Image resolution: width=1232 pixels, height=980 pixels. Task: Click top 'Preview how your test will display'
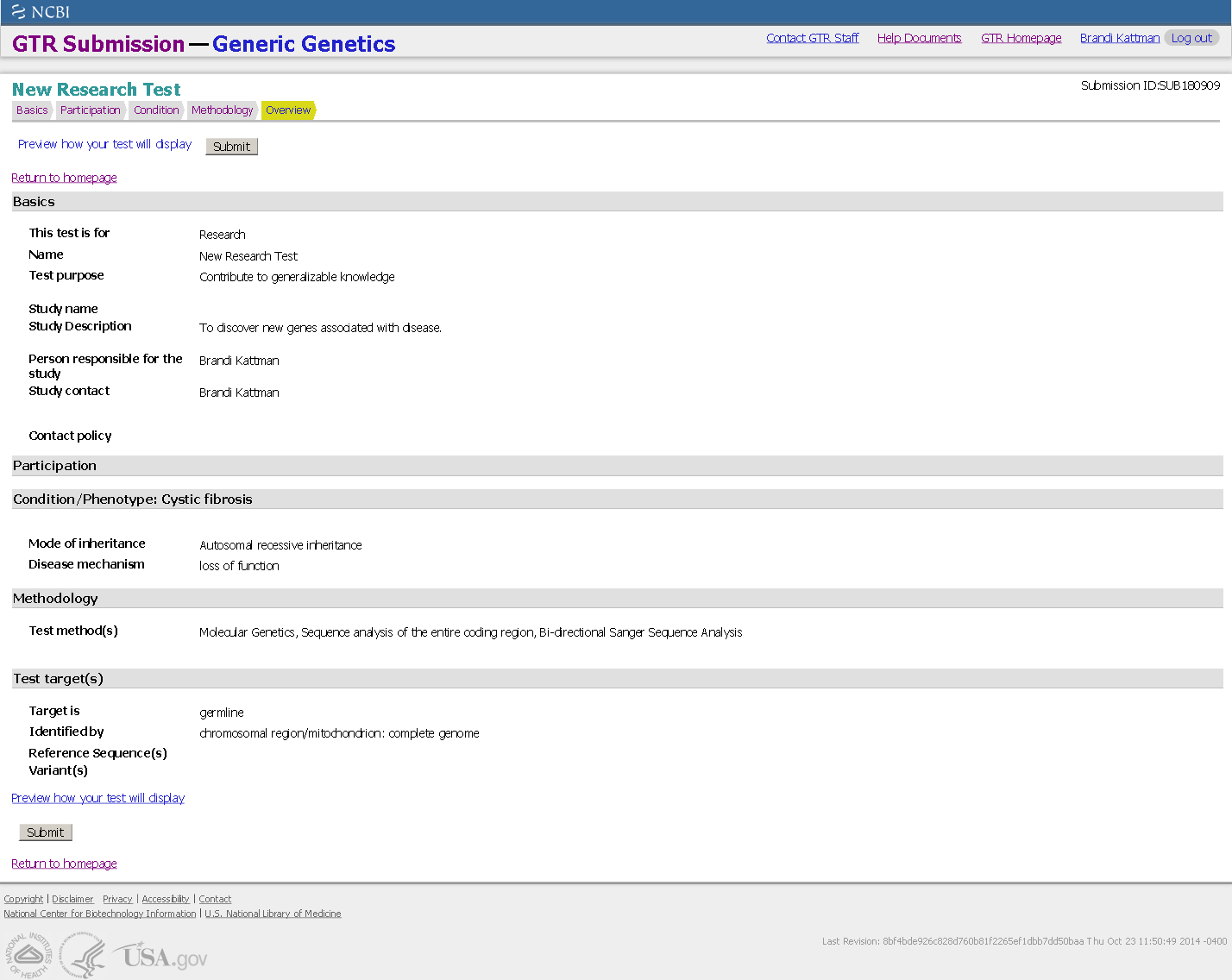point(104,144)
